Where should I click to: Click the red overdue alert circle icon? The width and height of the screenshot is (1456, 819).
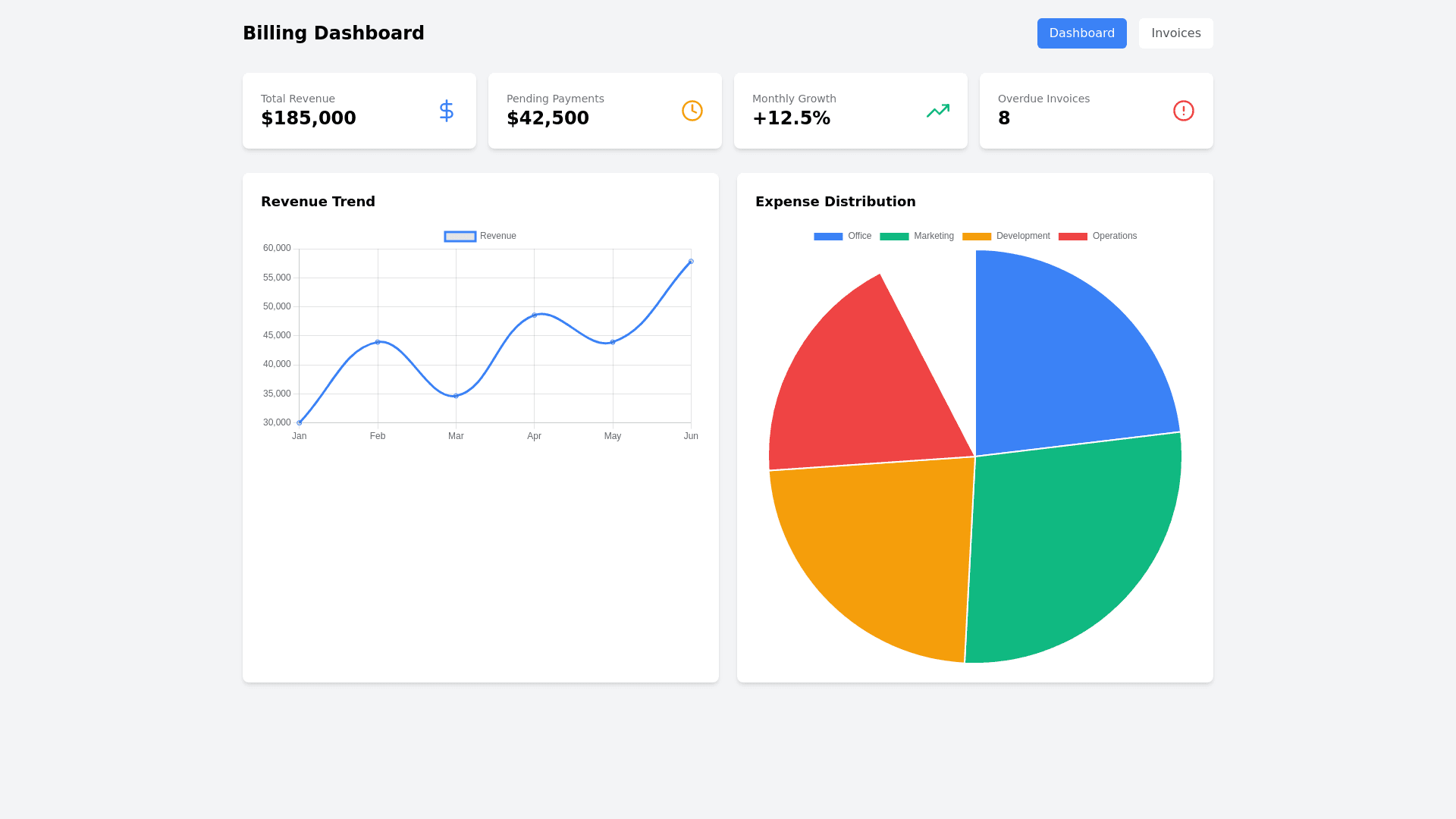pyautogui.click(x=1183, y=111)
